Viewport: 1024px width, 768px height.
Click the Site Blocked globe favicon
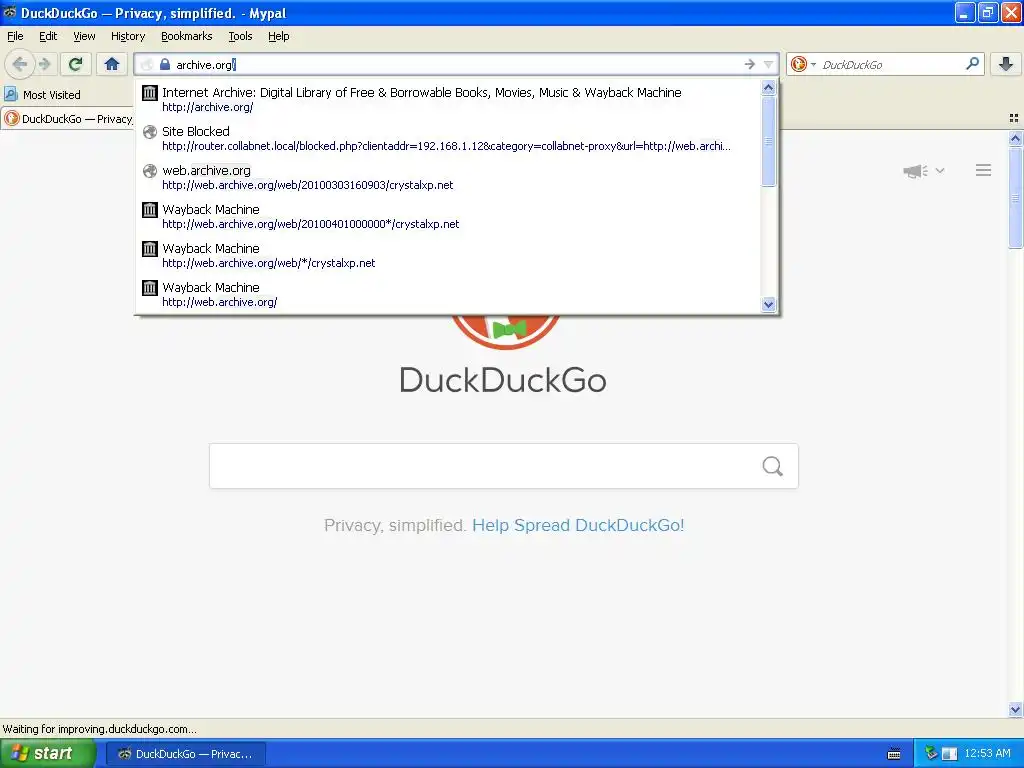pos(150,132)
